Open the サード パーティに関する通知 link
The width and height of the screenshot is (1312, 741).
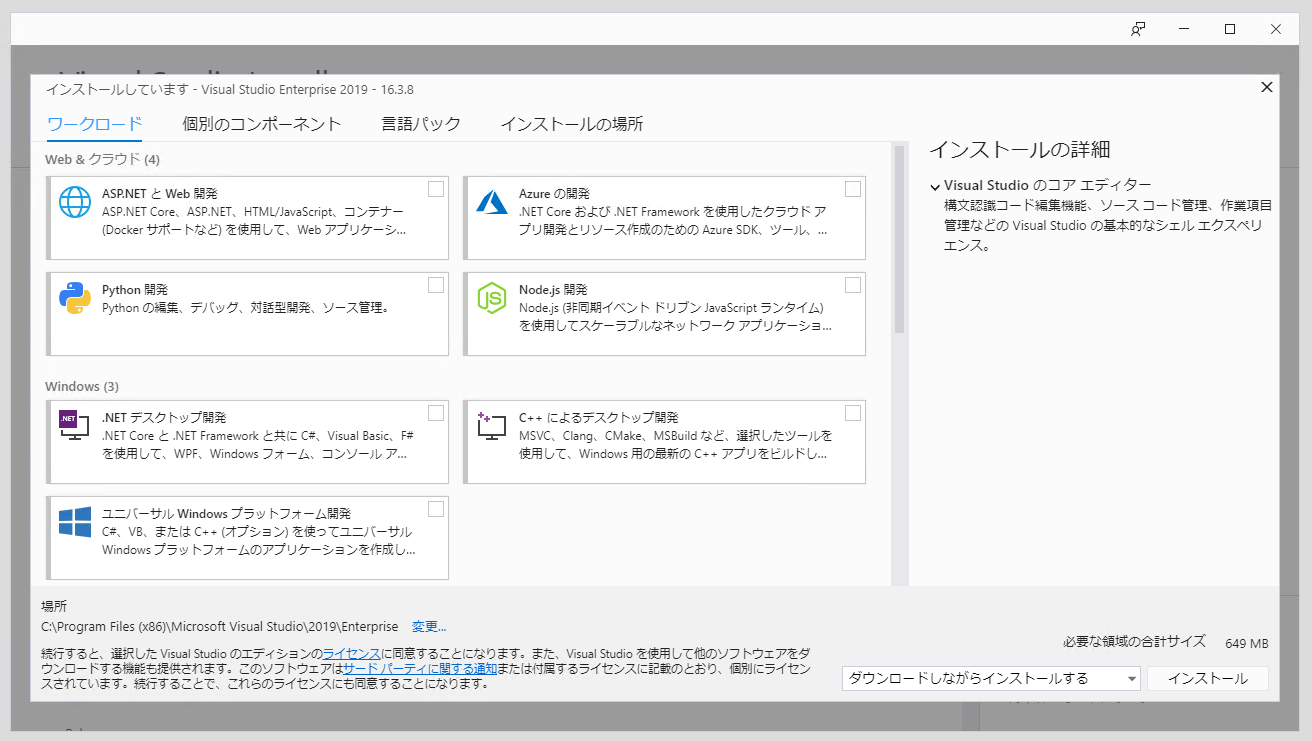(x=420, y=668)
